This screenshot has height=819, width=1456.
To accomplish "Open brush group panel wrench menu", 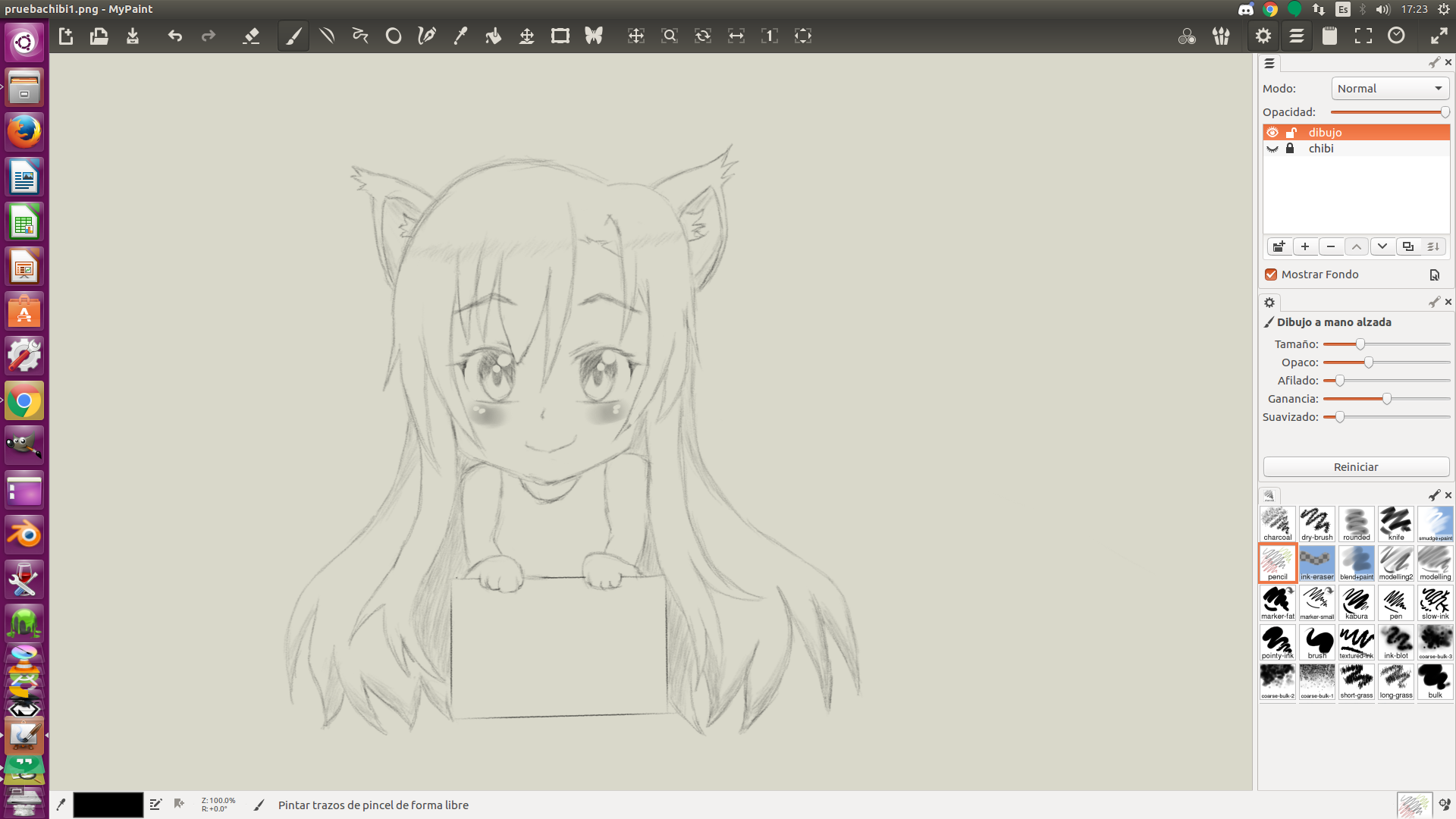I will click(1434, 495).
